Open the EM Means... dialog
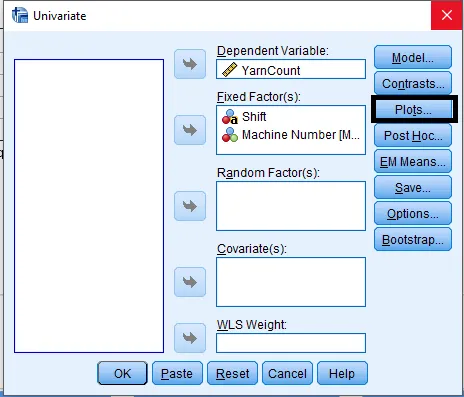This screenshot has height=397, width=464. [413, 161]
